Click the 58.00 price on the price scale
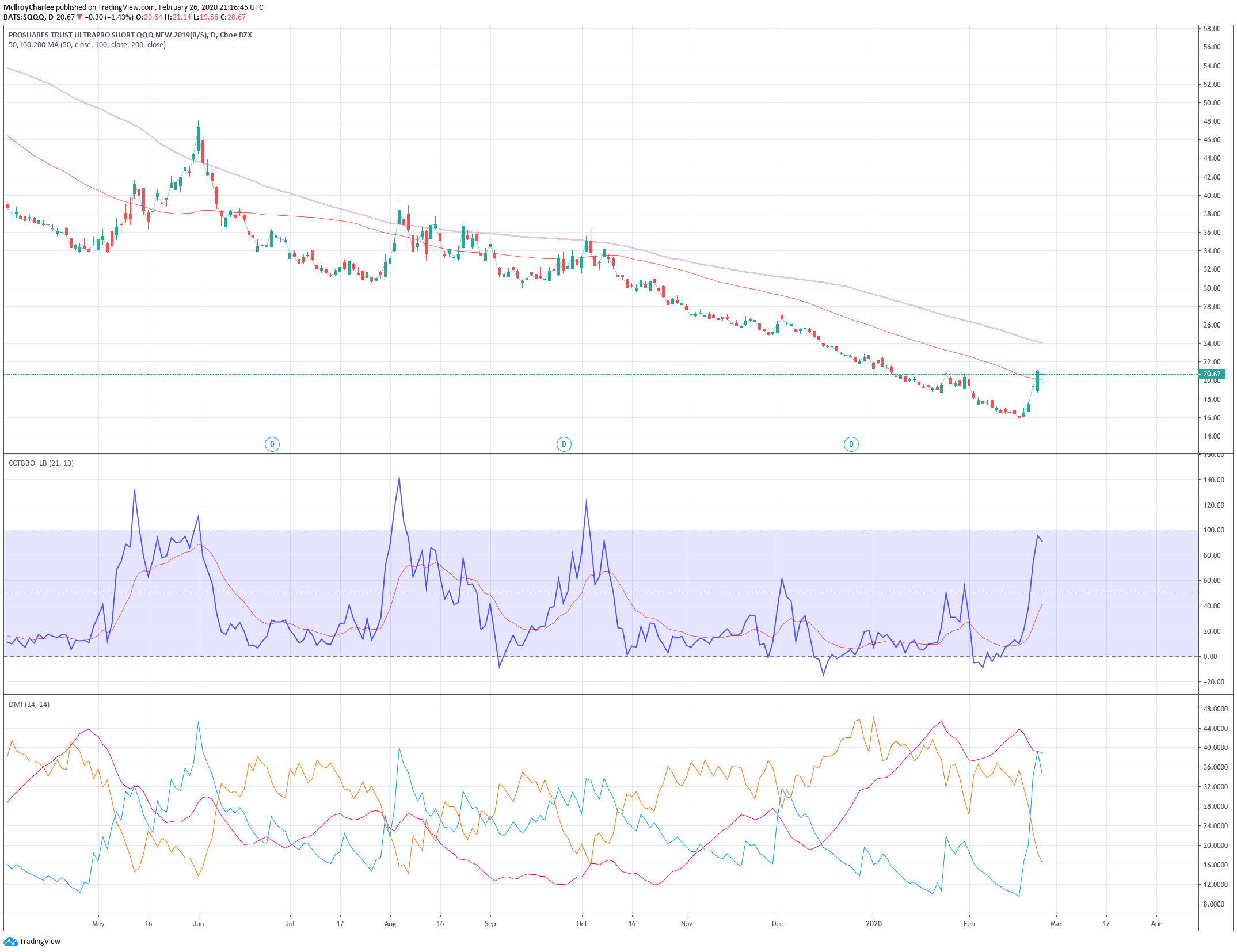This screenshot has width=1237, height=952. [x=1212, y=29]
